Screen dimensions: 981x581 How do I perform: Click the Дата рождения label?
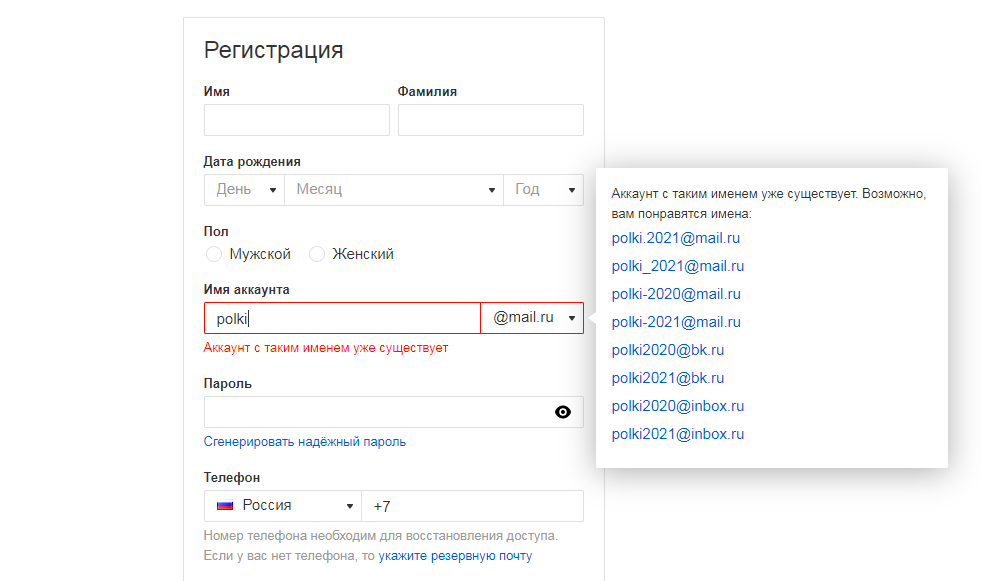pos(252,161)
